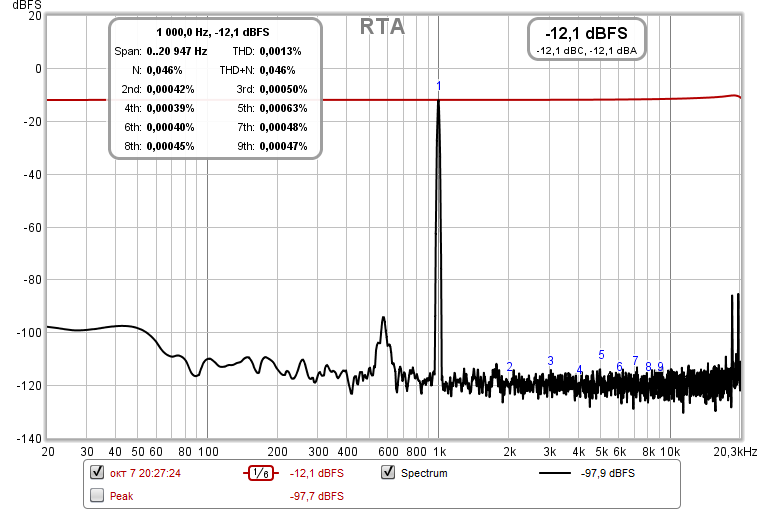
Task: Click the 1 000,0 Hz, -12,1 dBFS heading
Action: point(212,32)
